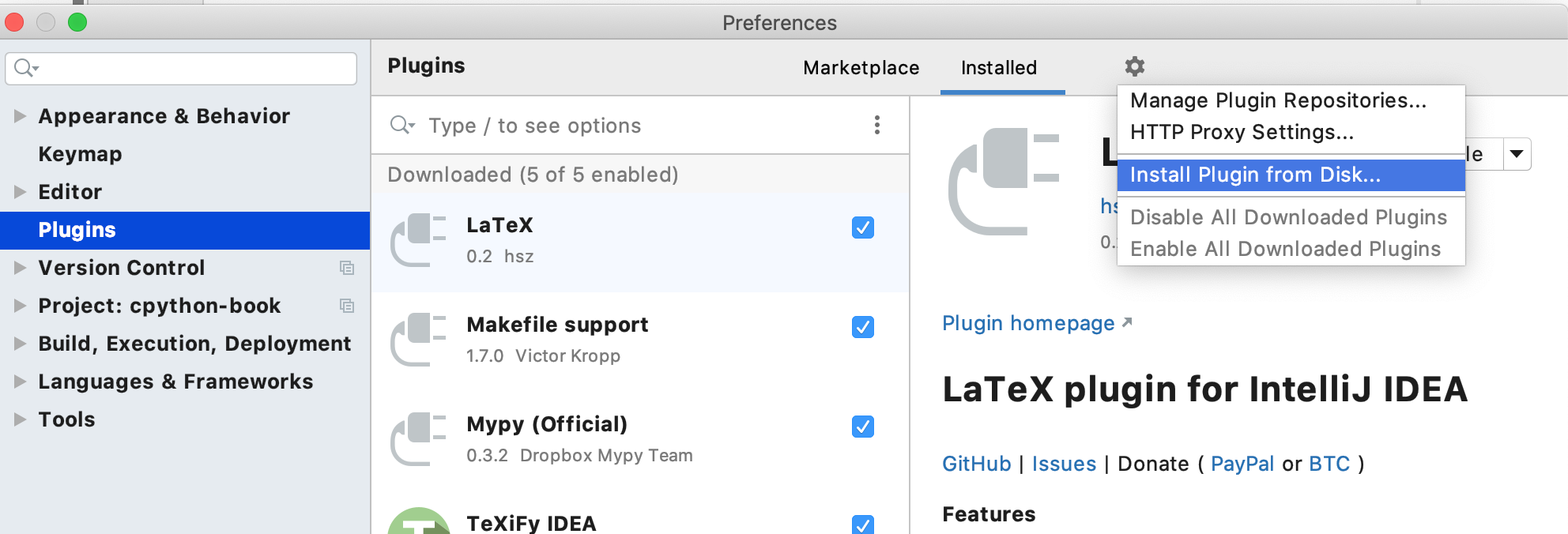Screen dimensions: 1568x534
Task: Open the Issues link in plugin description
Action: click(x=1064, y=464)
